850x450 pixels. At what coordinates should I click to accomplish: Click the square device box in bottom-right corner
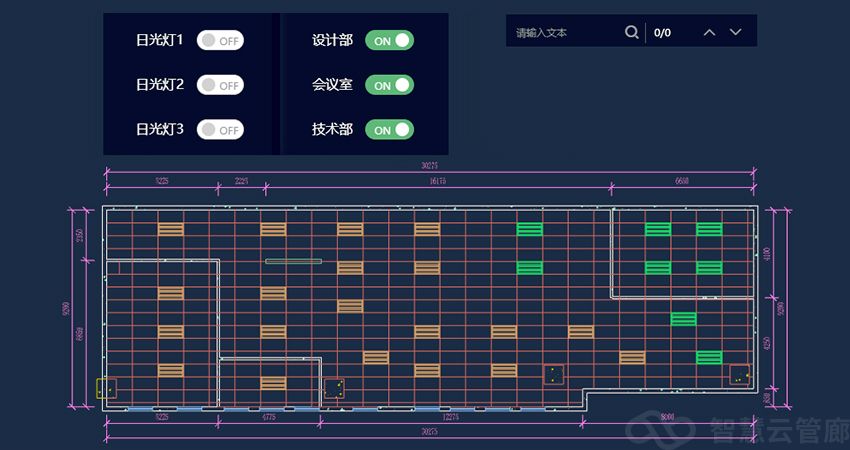pos(739,374)
